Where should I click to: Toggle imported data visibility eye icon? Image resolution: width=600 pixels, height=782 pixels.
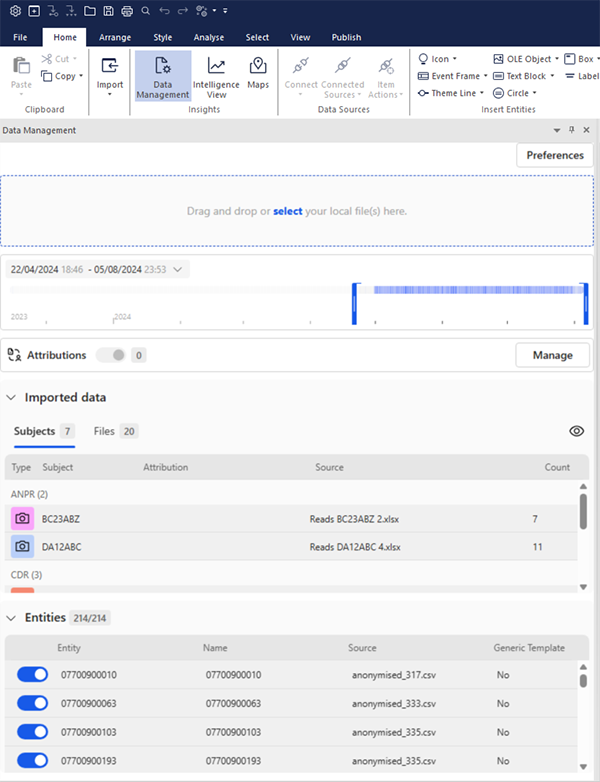click(x=576, y=431)
